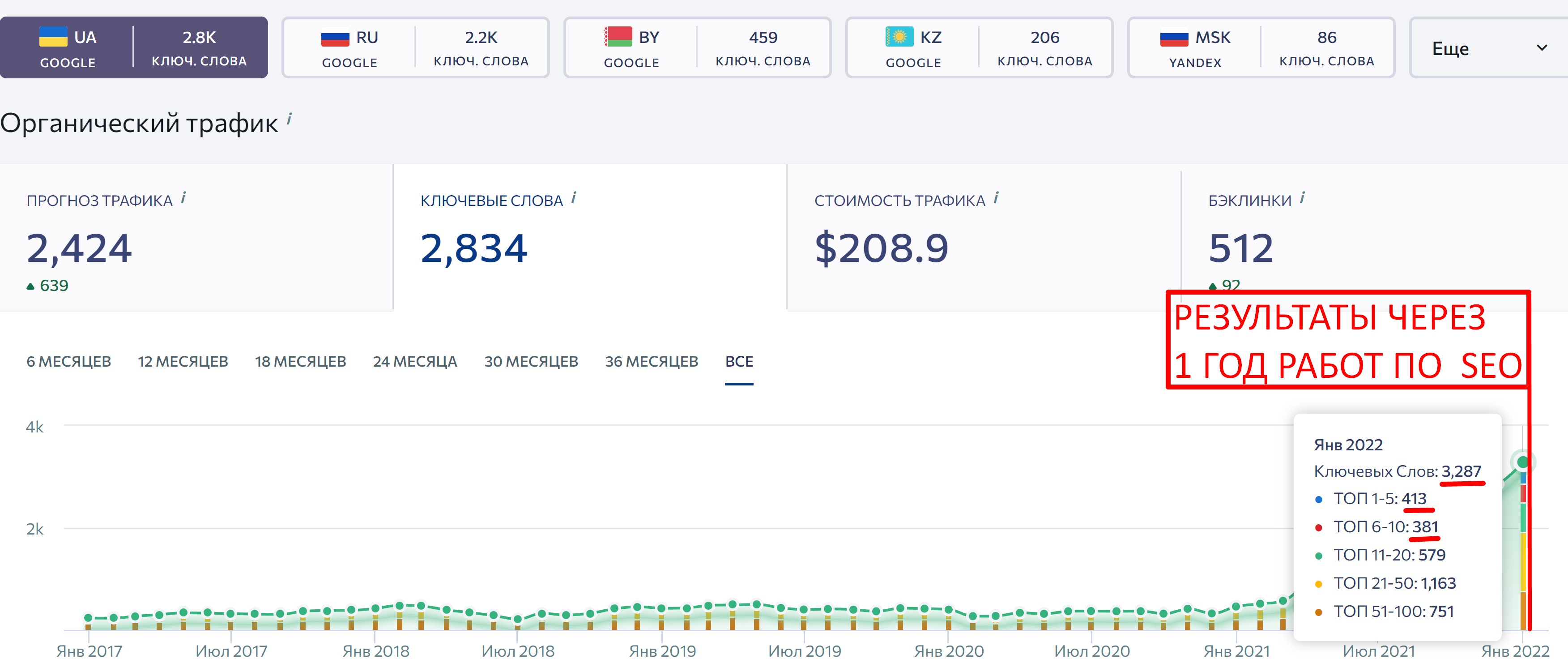This screenshot has height=663, width=1568.
Task: Select the MSK Yandex region tab
Action: point(1261,47)
